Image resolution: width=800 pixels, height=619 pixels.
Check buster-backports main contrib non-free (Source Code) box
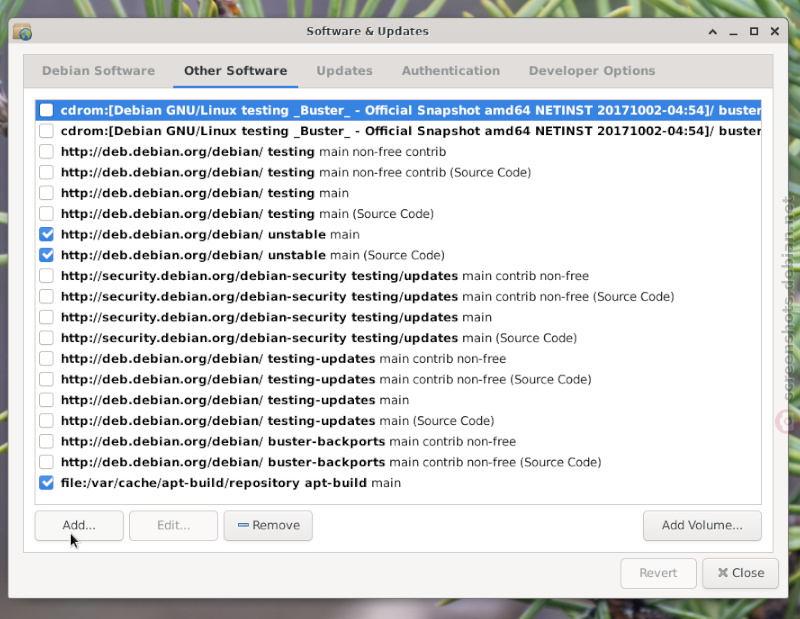coord(46,462)
